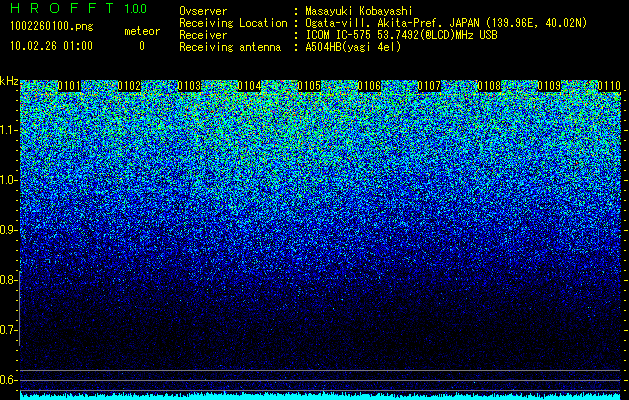This screenshot has height=400, width=629.
Task: Click the 1.0 frequency axis label
Action: (8, 181)
